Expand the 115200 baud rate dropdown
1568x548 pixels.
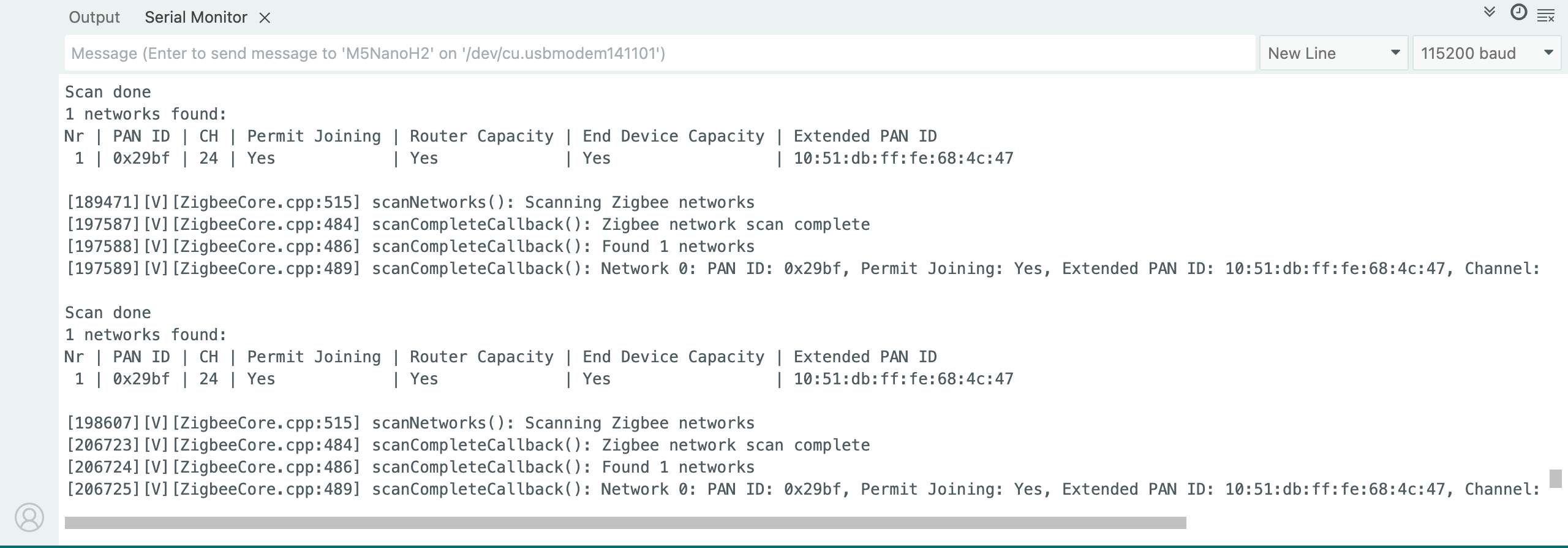click(x=1486, y=53)
